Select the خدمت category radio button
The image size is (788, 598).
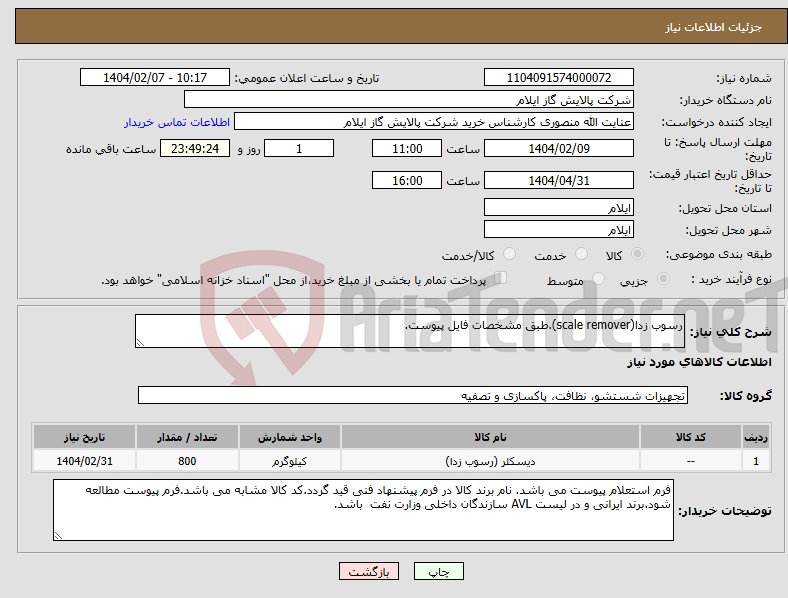coord(581,254)
